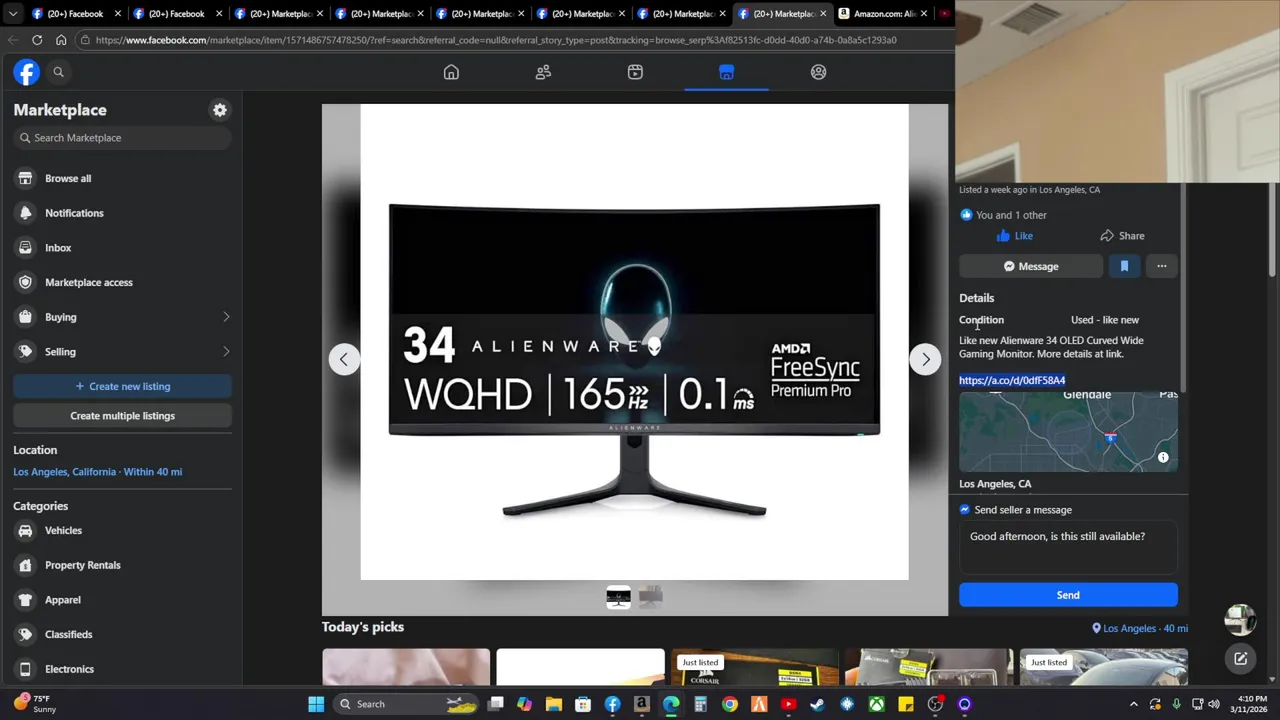The image size is (1280, 720).
Task: Open Marketplace access item
Action: [122, 282]
